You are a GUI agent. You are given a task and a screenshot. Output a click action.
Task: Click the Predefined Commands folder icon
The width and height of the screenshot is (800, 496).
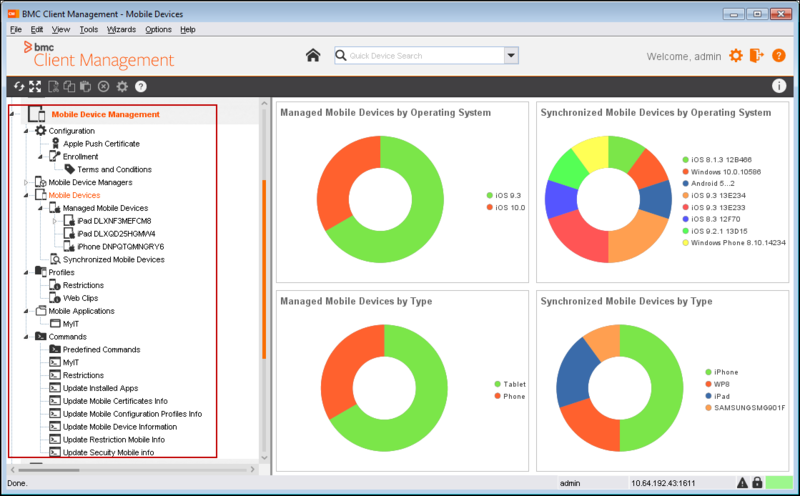coord(55,349)
